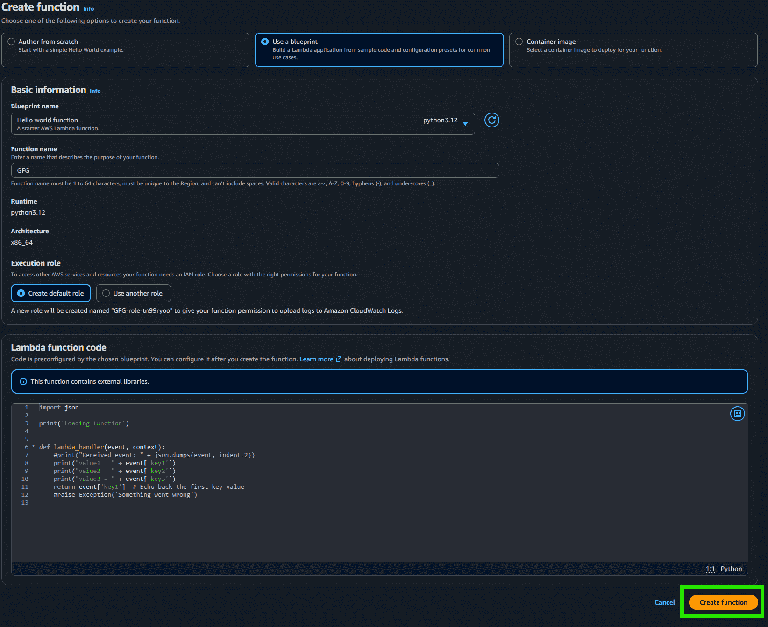Click the x86_64 architecture value
The width and height of the screenshot is (768, 627).
pyautogui.click(x=22, y=242)
